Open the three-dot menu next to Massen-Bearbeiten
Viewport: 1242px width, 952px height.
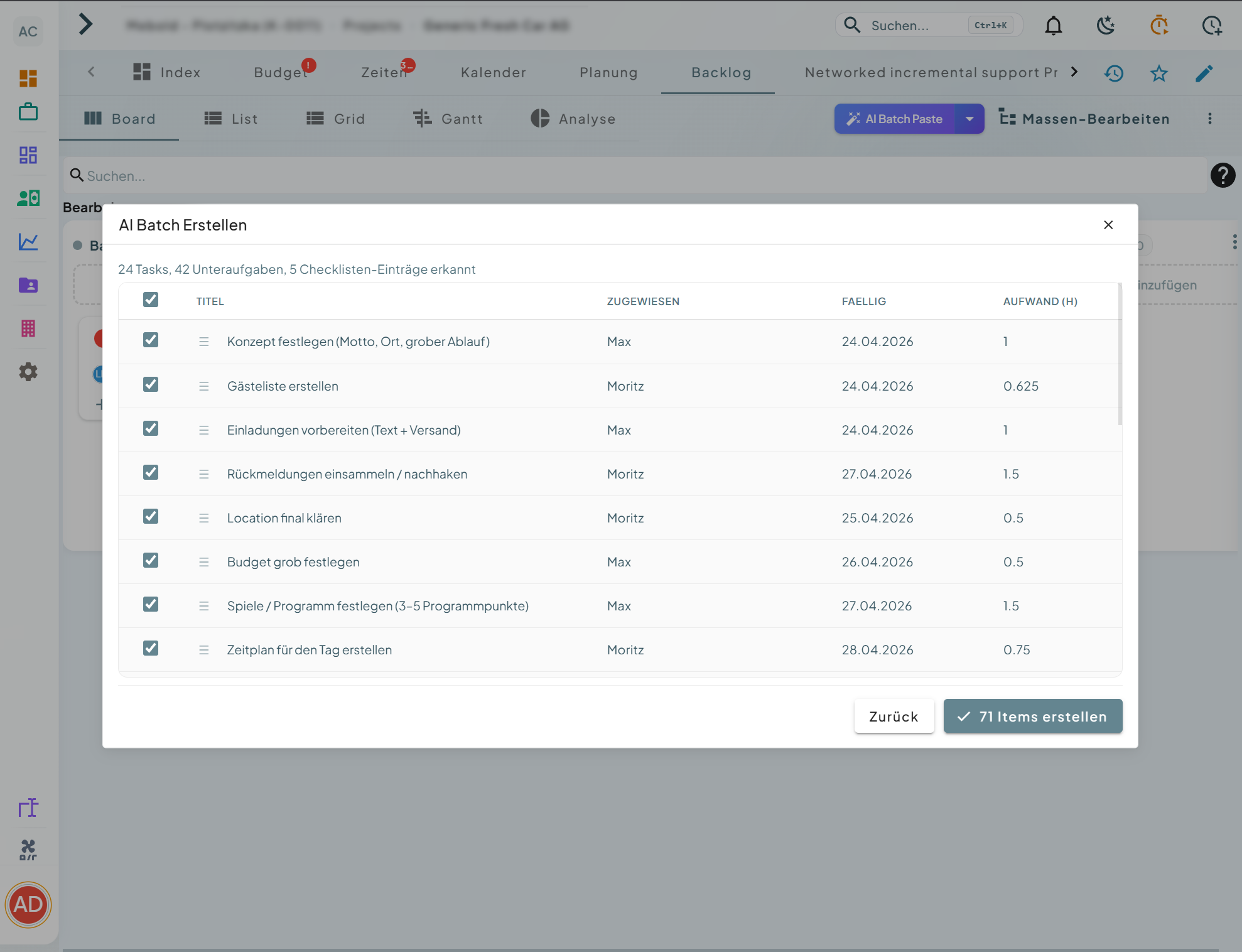(x=1210, y=119)
